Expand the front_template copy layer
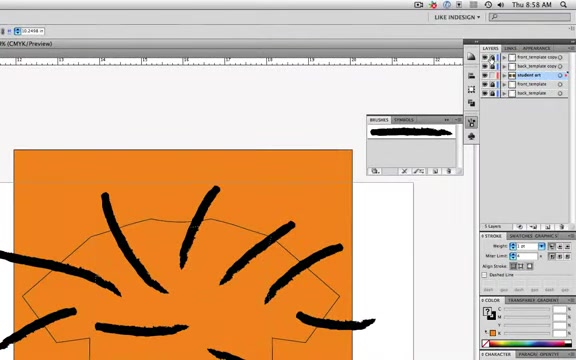Screen dimensions: 576x360 pos(504,58)
